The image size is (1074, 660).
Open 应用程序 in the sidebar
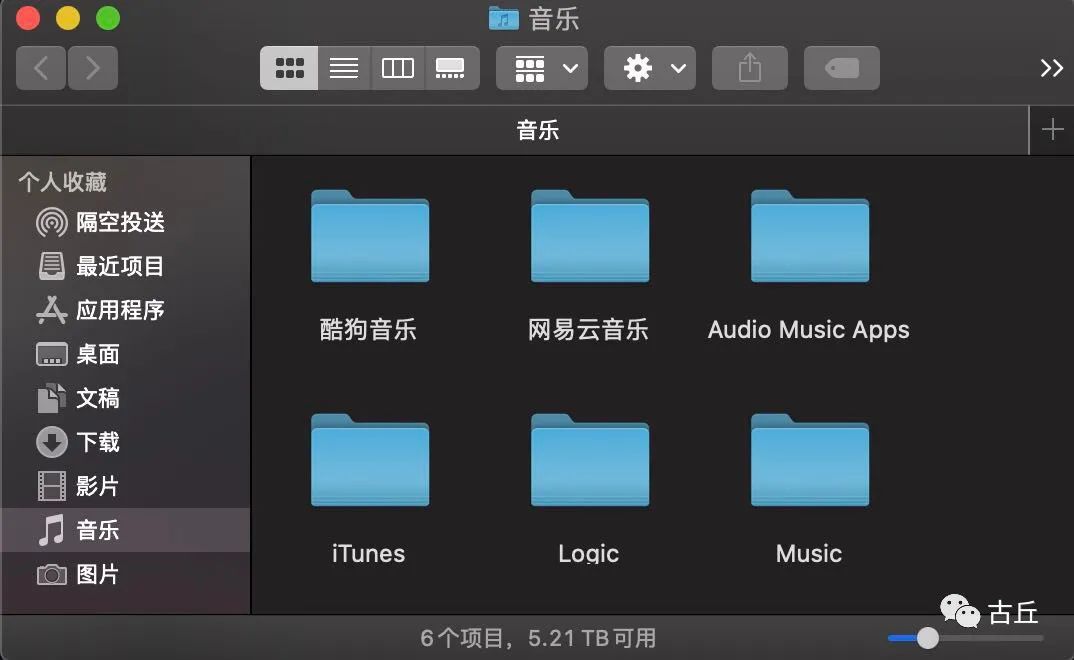point(120,310)
